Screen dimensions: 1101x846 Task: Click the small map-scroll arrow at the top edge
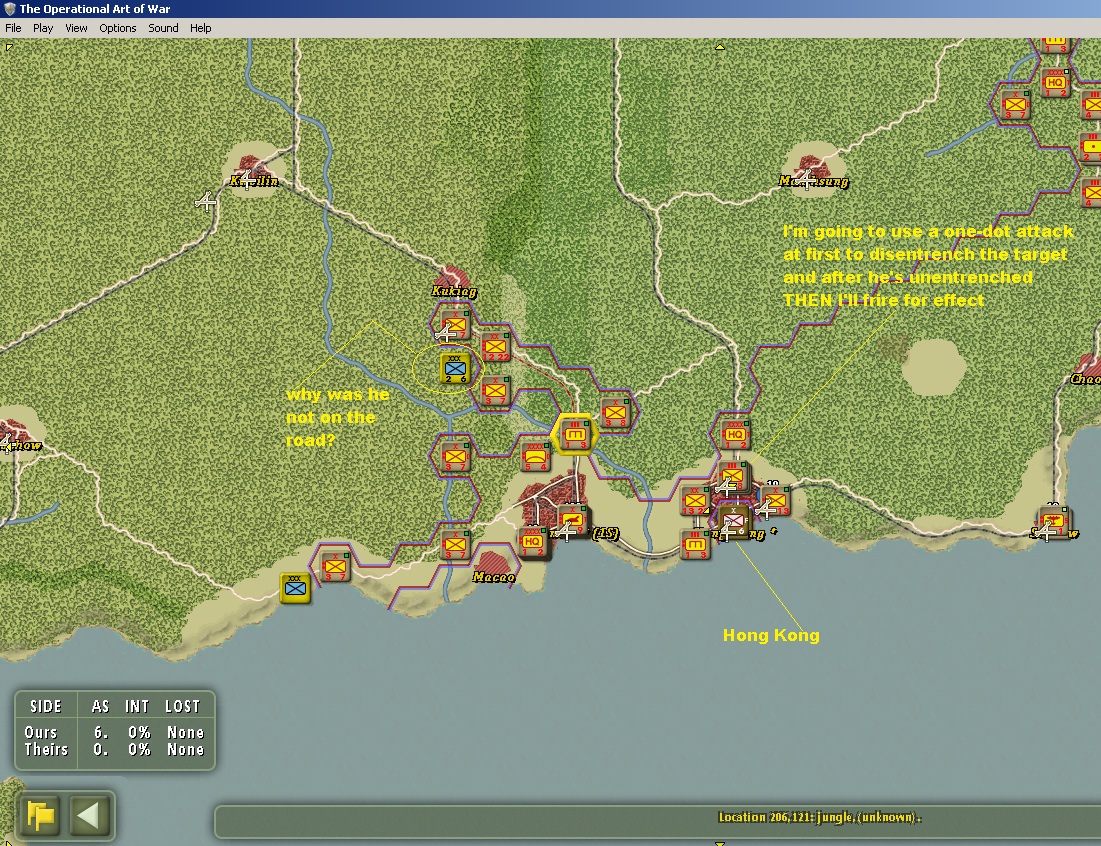coord(720,47)
